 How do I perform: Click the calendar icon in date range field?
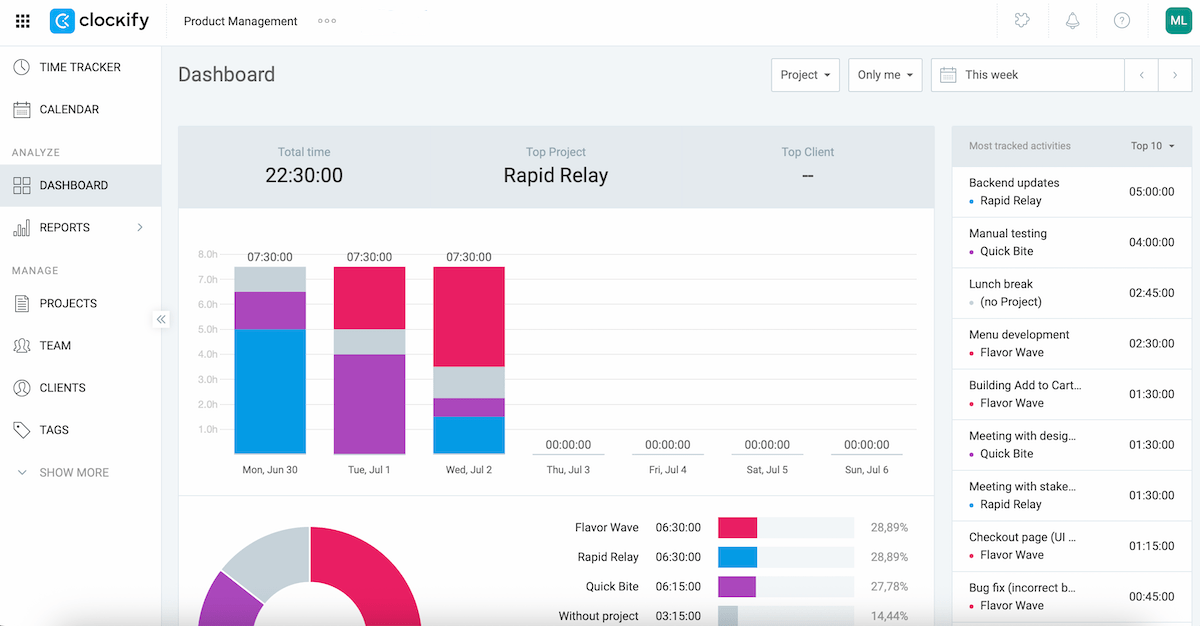[x=948, y=75]
